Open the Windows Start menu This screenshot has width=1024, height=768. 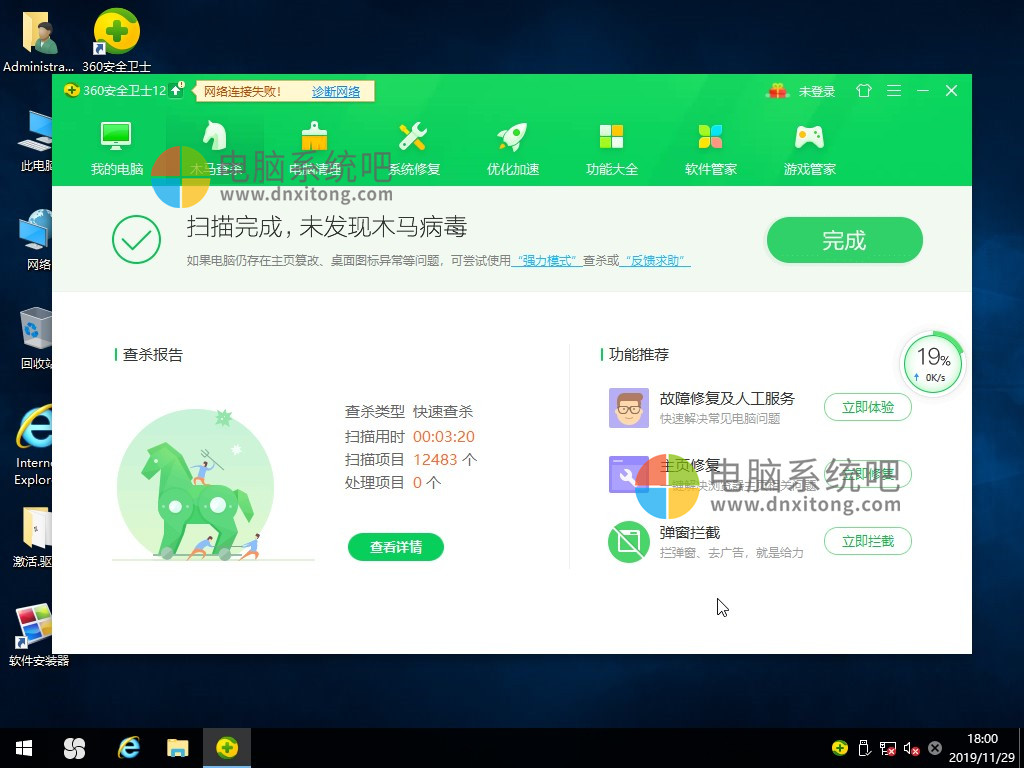click(24, 747)
